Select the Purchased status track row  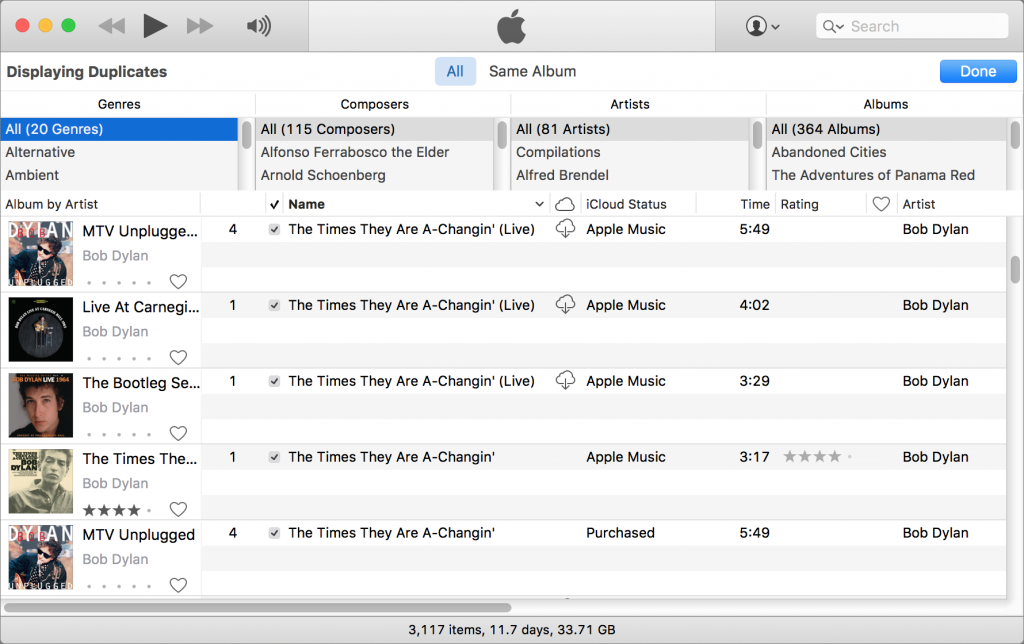603,533
